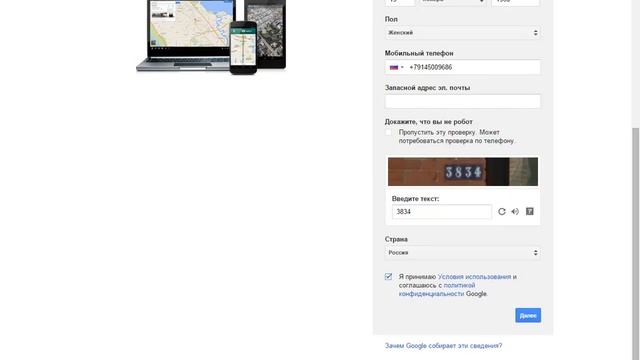Click the birth day field

point(400,2)
